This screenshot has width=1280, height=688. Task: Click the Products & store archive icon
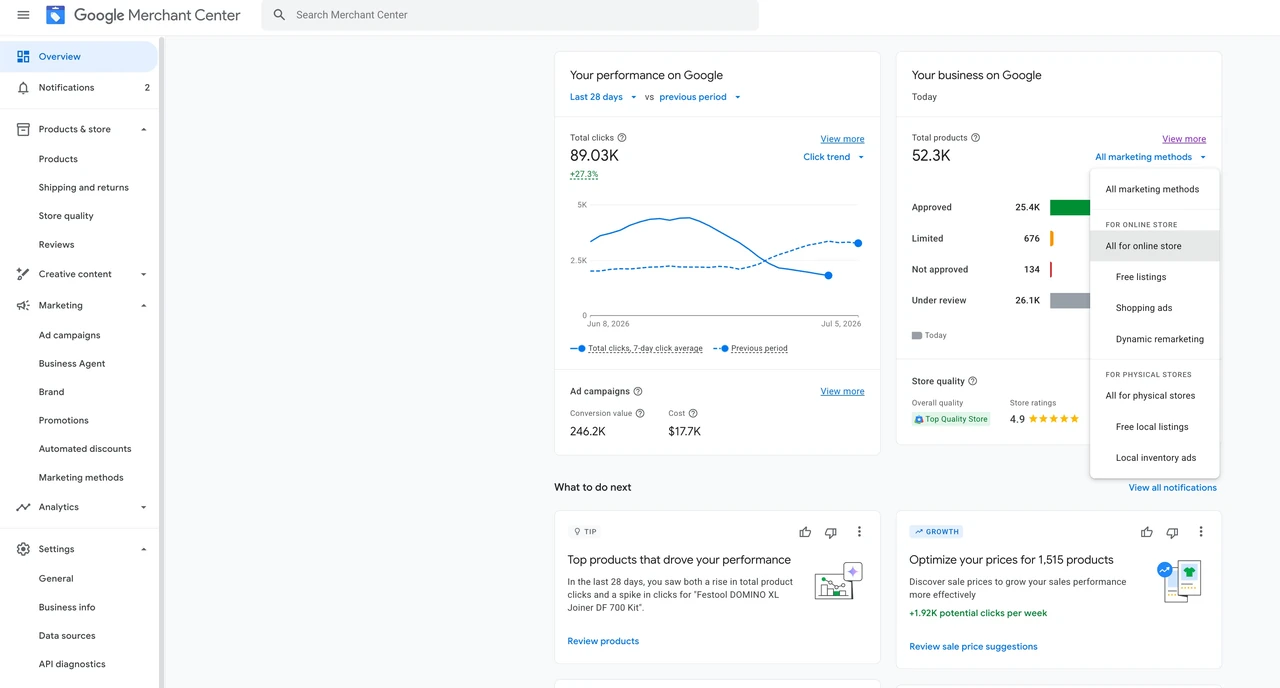[23, 129]
